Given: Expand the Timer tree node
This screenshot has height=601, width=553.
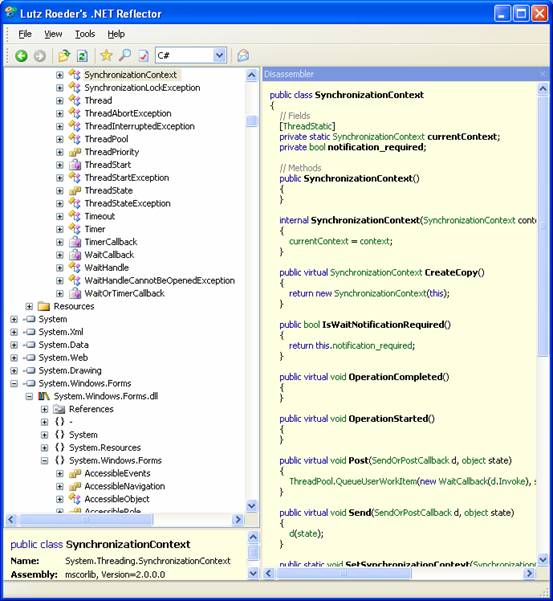Looking at the screenshot, I should click(x=59, y=229).
